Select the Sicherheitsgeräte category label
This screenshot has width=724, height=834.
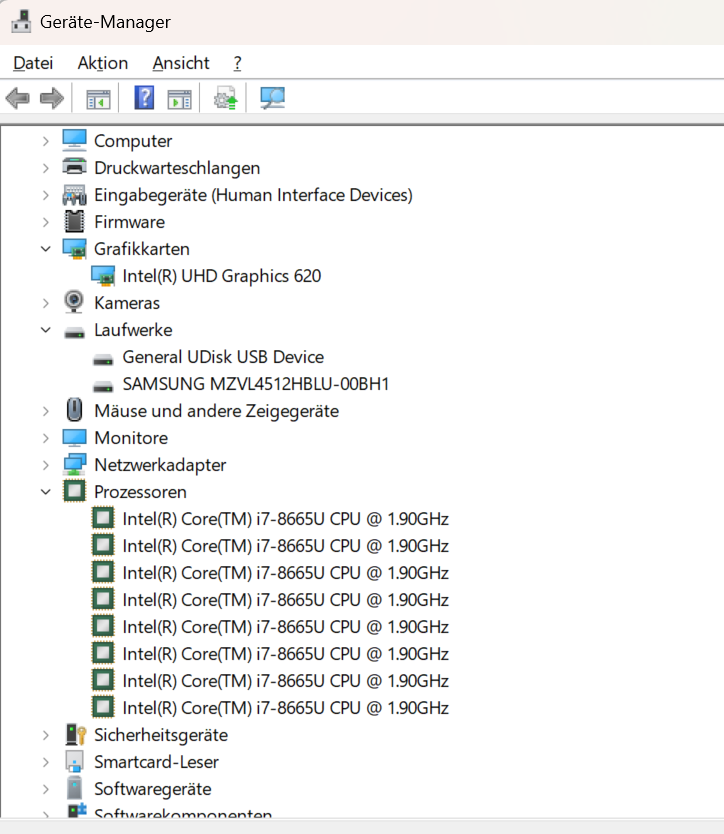pos(161,736)
